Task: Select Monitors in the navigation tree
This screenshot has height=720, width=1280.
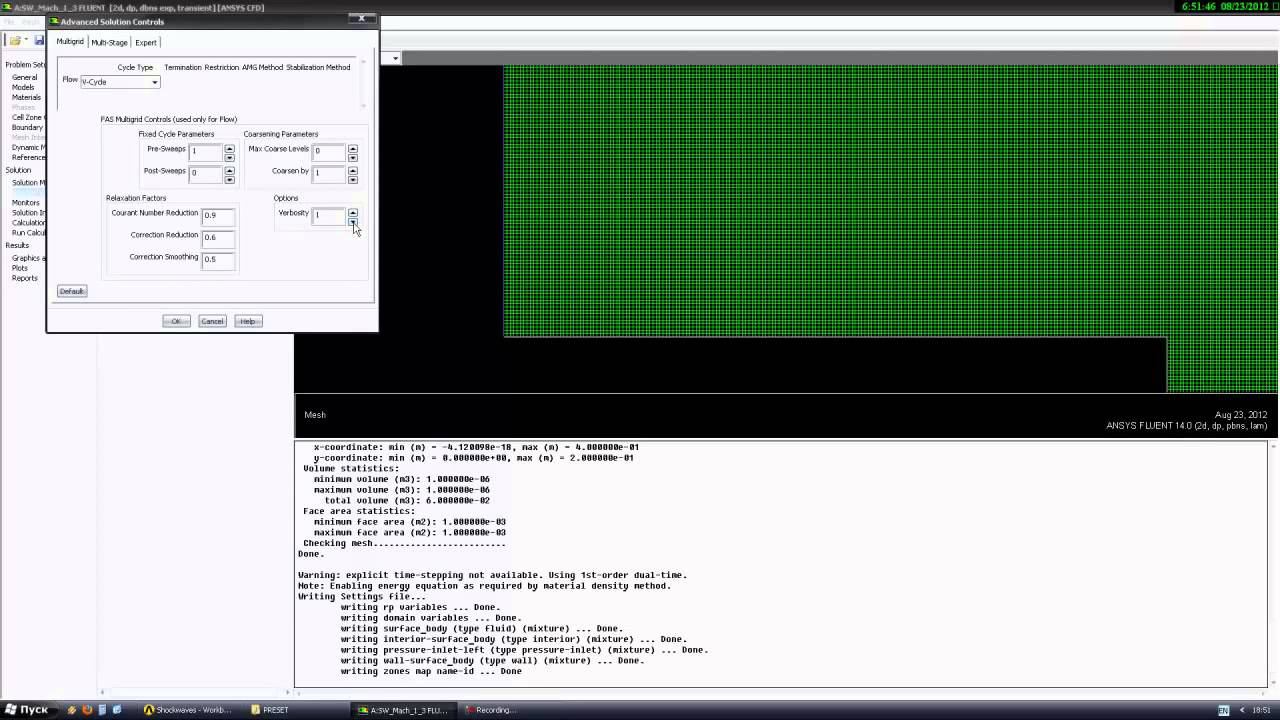Action: [26, 203]
